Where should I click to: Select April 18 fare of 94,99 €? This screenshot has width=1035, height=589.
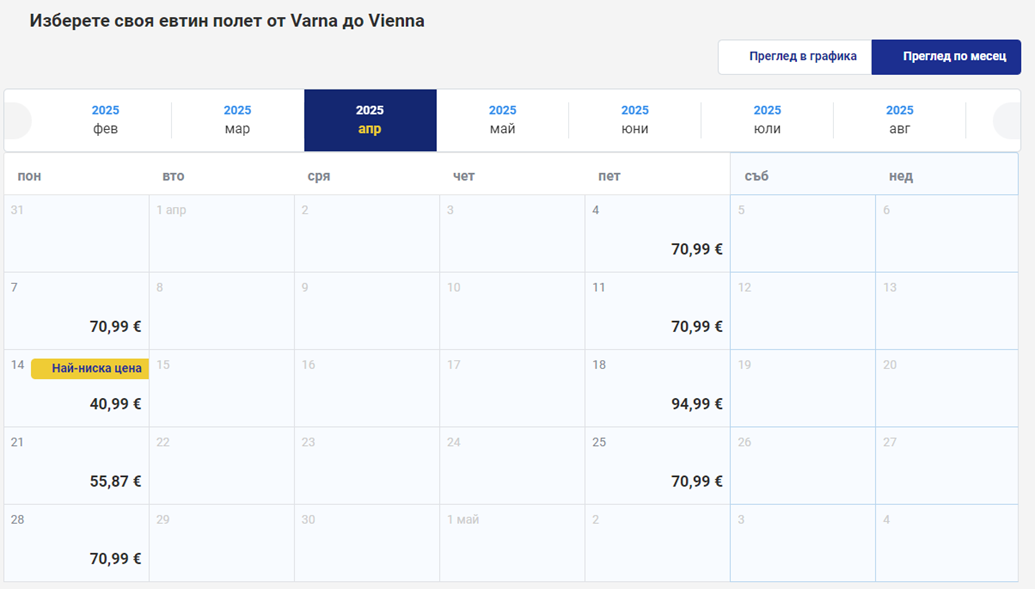657,390
